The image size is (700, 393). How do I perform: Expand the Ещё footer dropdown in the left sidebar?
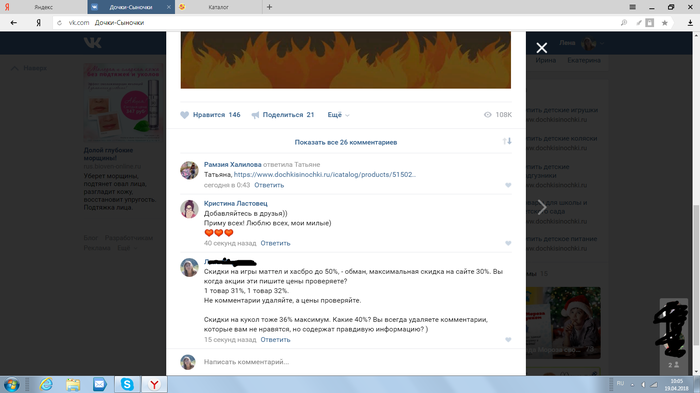coord(127,248)
